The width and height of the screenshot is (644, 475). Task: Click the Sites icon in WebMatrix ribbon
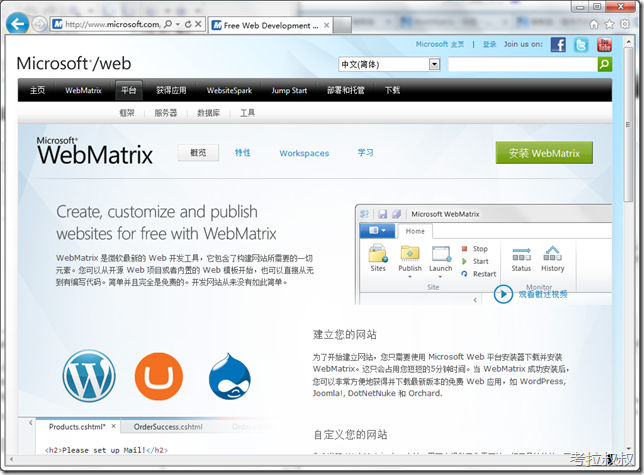click(x=378, y=258)
